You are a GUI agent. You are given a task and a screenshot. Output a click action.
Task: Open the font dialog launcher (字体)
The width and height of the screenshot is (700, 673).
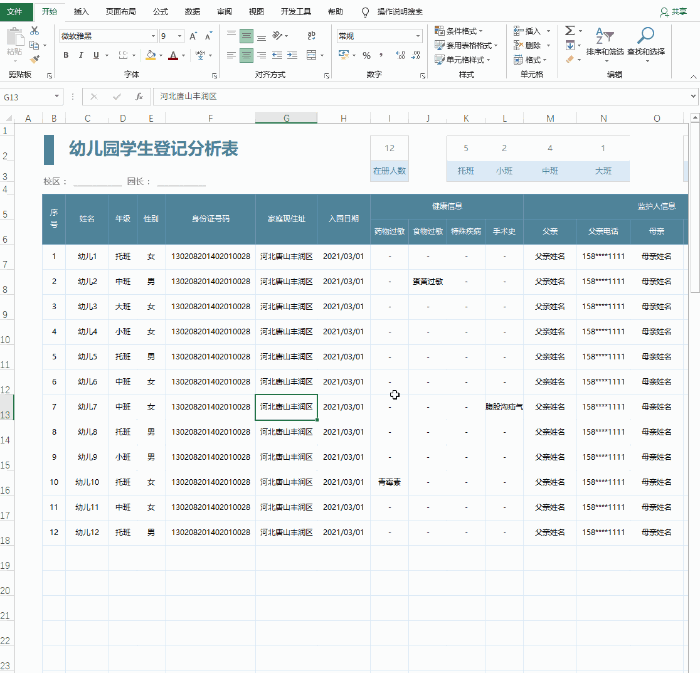click(214, 76)
